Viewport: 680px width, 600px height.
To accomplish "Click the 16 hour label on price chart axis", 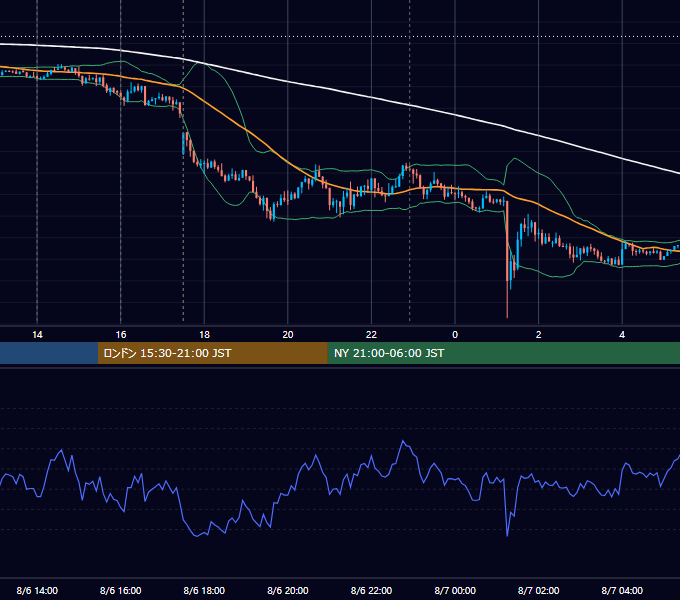I will (121, 335).
